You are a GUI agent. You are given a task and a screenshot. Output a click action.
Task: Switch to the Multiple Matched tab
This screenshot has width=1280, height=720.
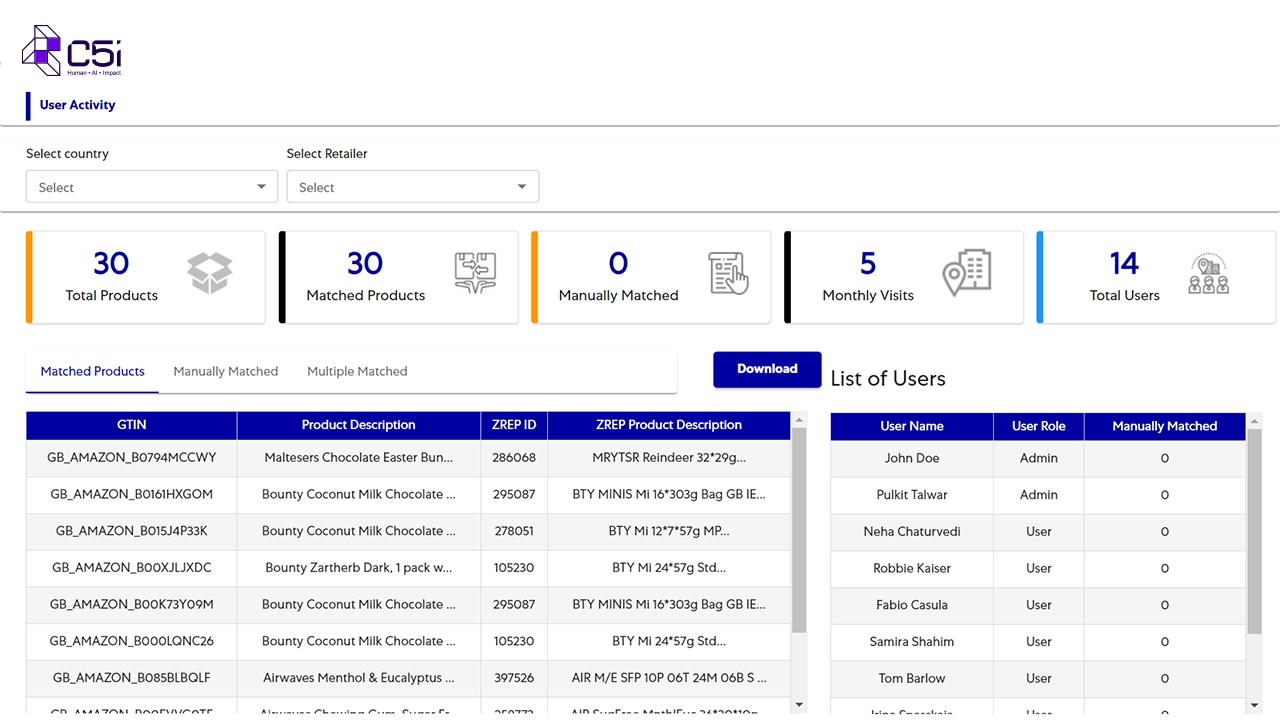(357, 371)
